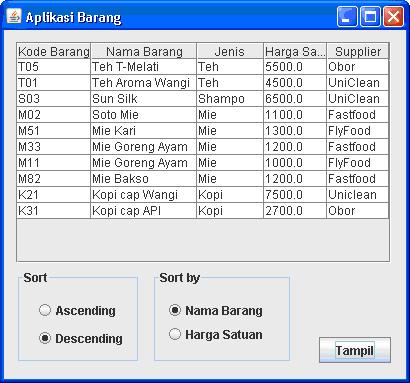Click the Supplier column header
The height and width of the screenshot is (383, 410).
point(358,51)
